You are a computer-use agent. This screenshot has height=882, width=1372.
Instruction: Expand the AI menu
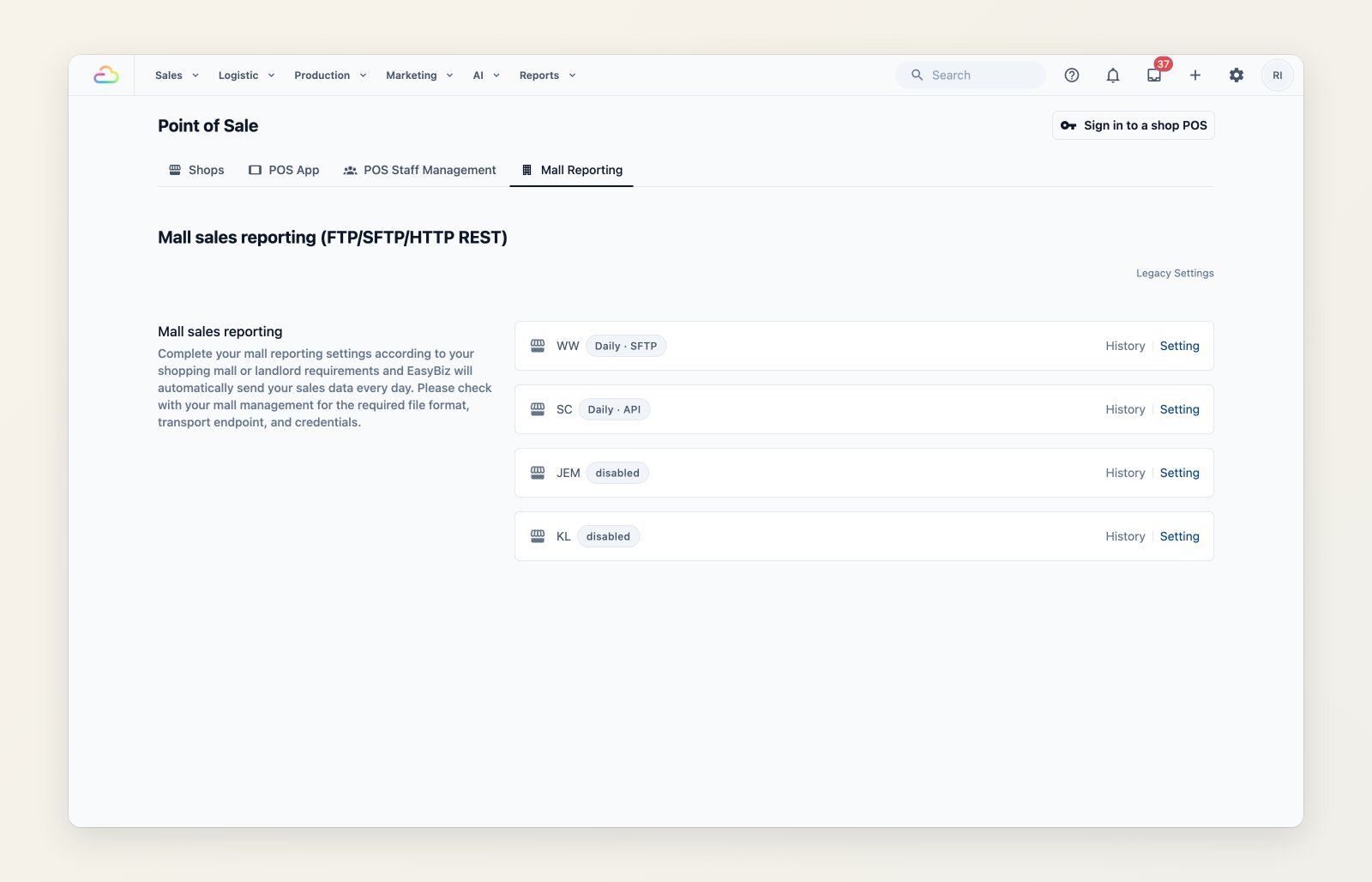pos(486,76)
